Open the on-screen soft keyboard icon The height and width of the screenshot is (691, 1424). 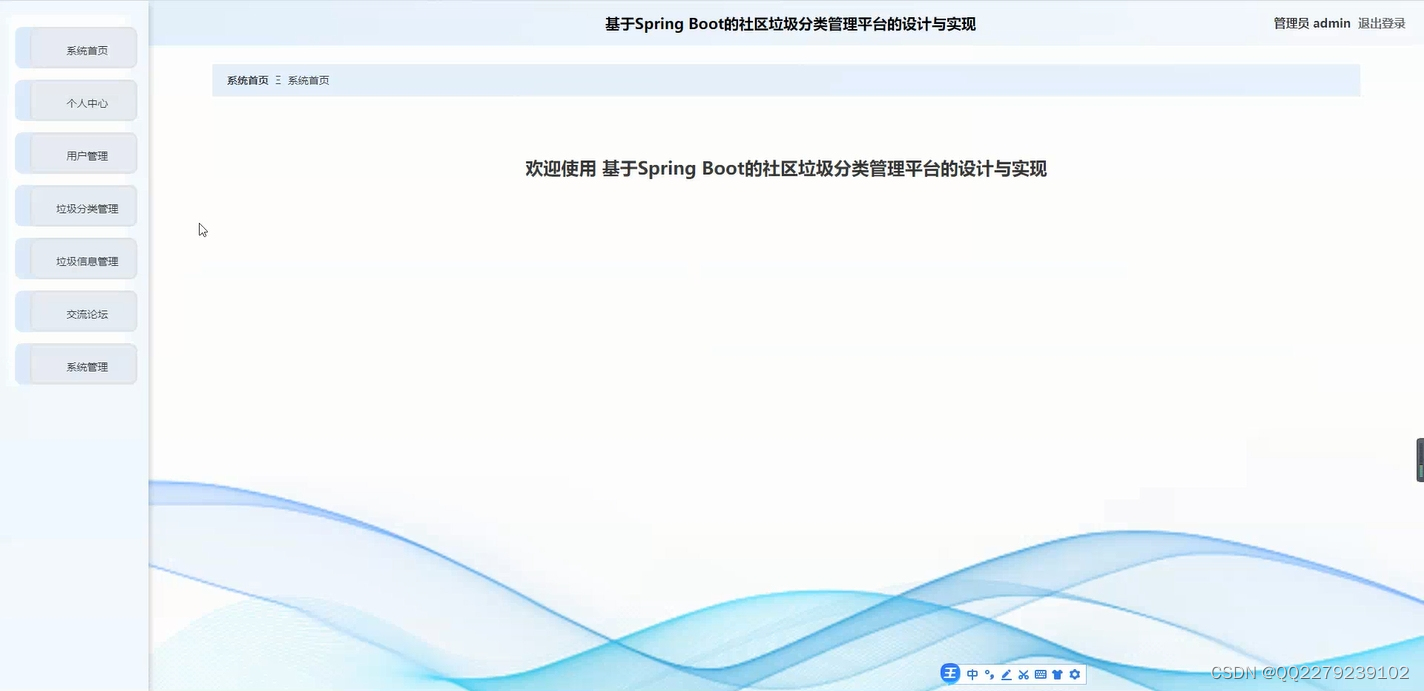pyautogui.click(x=1040, y=674)
